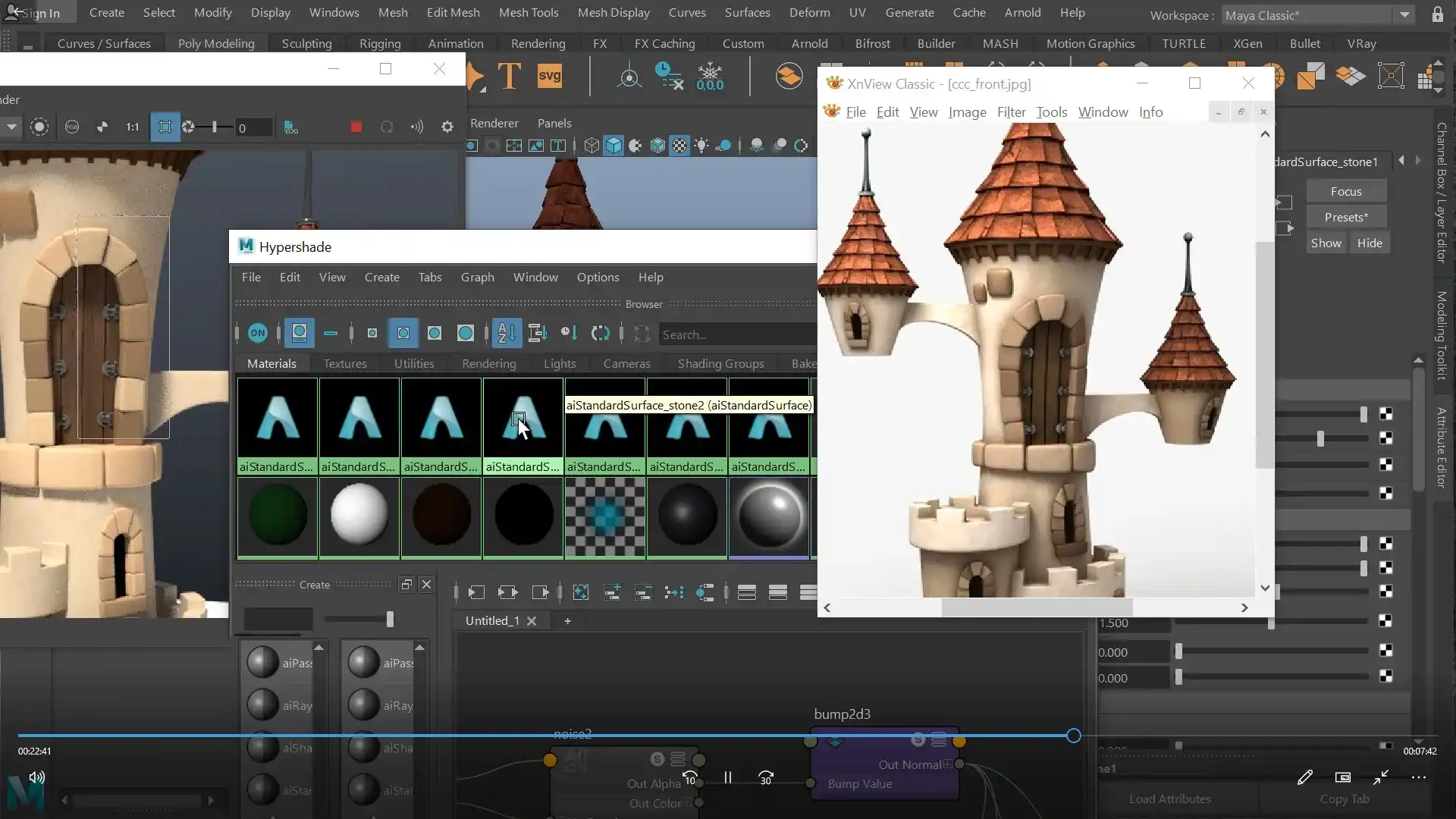
Task: Click the Presets* button
Action: tap(1346, 217)
